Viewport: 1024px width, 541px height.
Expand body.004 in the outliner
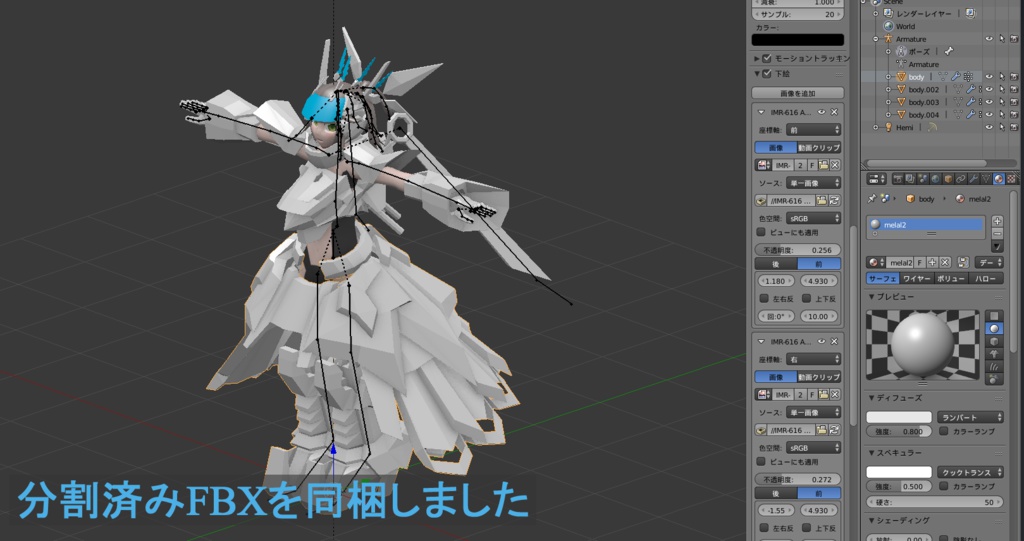click(x=888, y=114)
